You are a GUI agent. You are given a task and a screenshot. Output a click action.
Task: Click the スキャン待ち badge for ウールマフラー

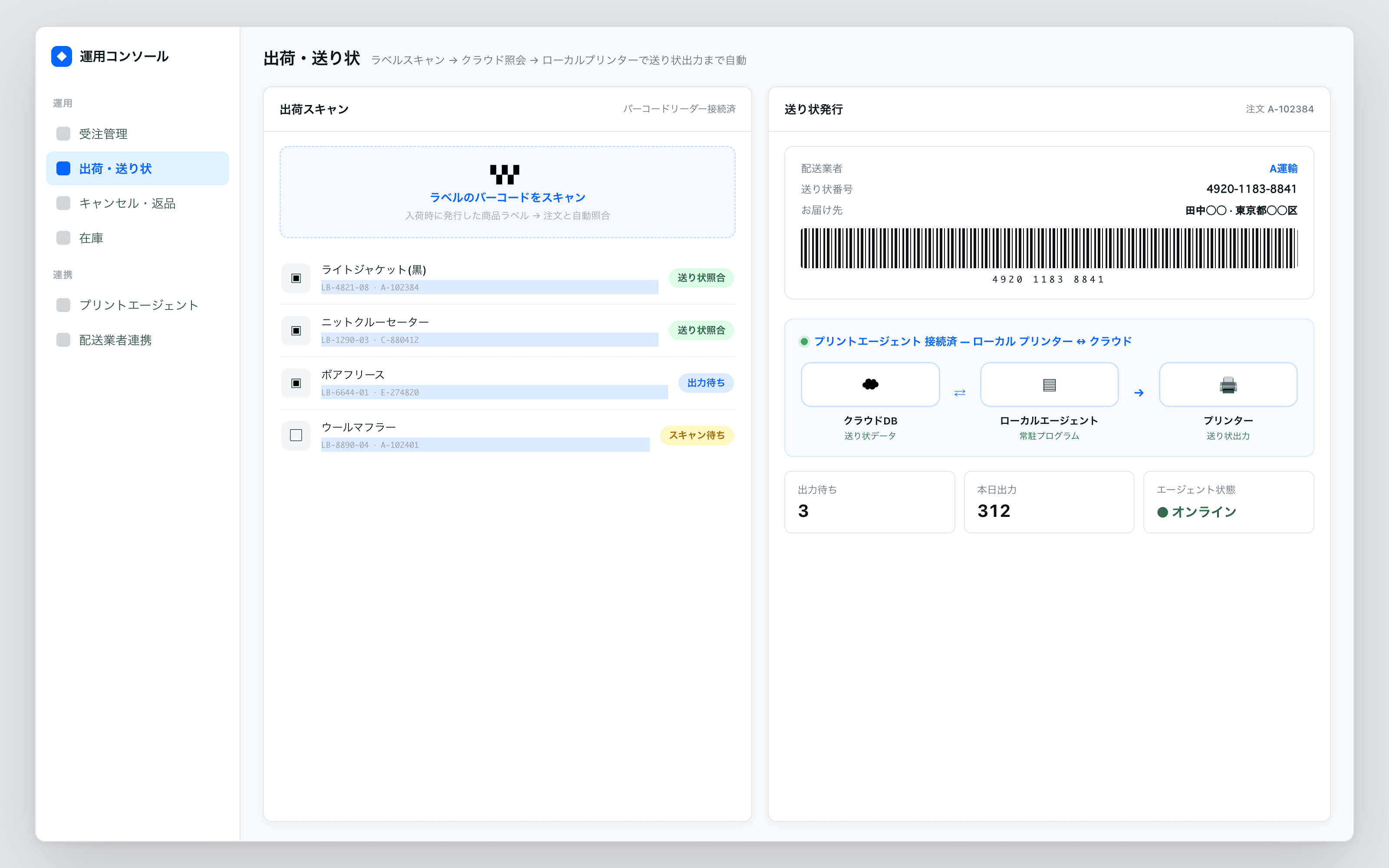click(697, 435)
